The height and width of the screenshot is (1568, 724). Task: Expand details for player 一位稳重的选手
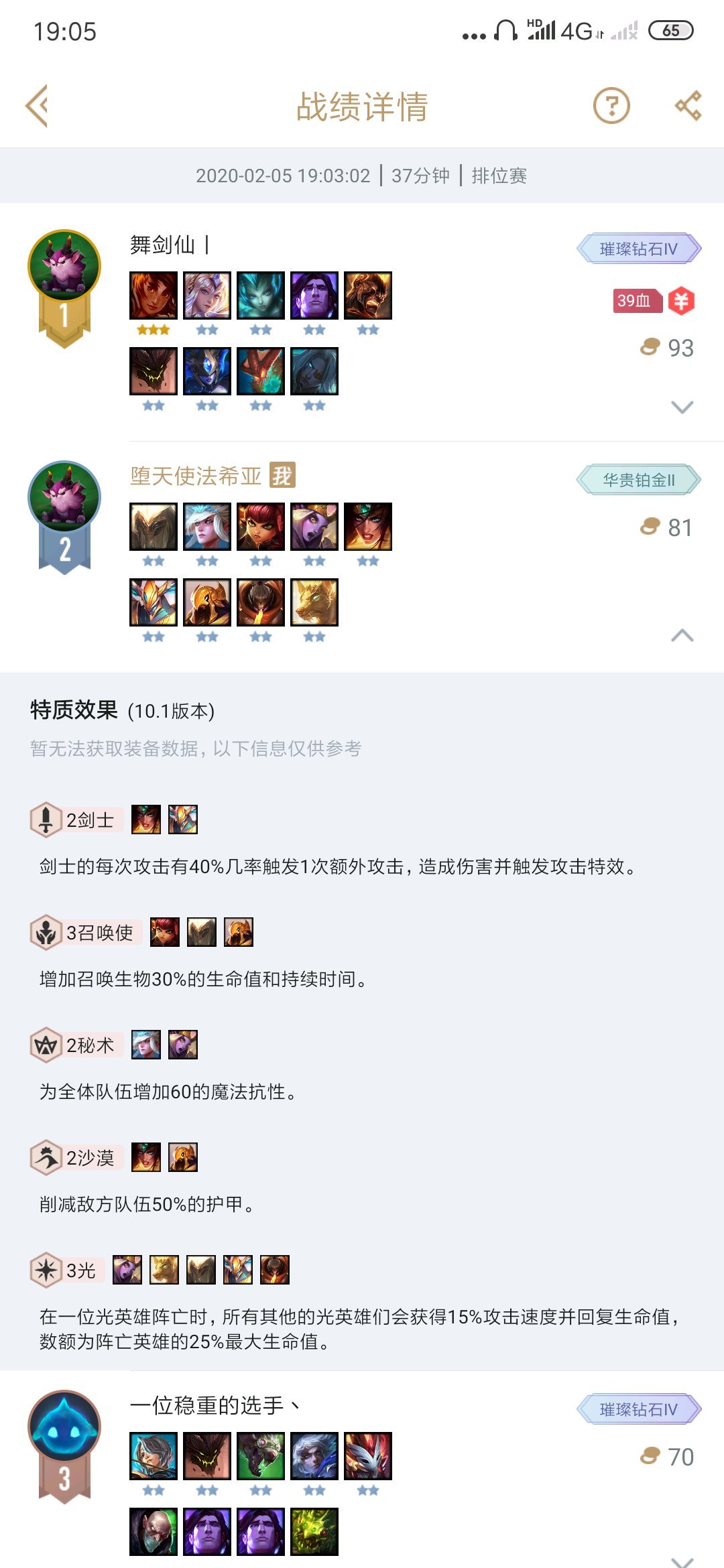tap(682, 1561)
